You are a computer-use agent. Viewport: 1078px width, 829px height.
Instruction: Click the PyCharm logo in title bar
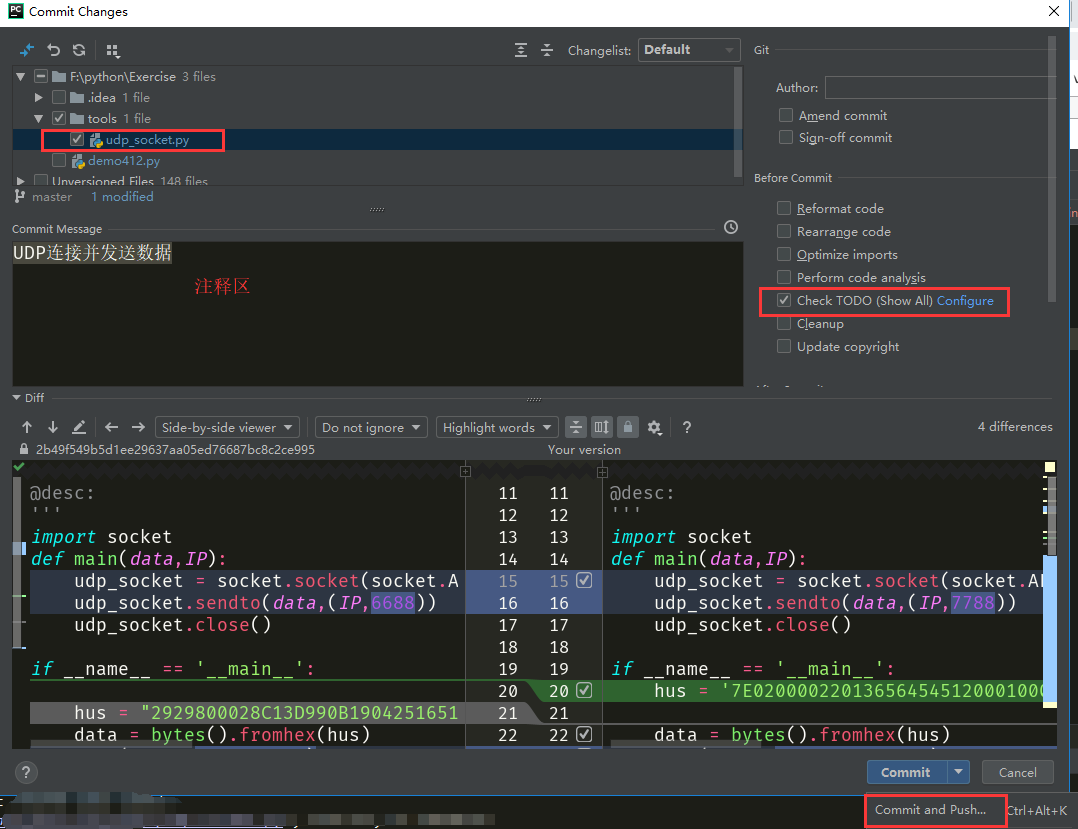[x=15, y=11]
